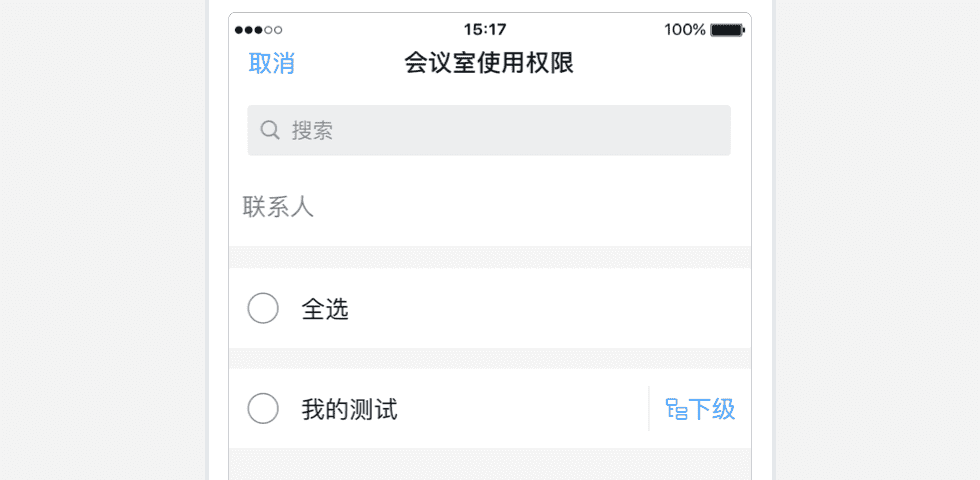Click the magnifier icon in search bar
This screenshot has width=980, height=480.
269,130
